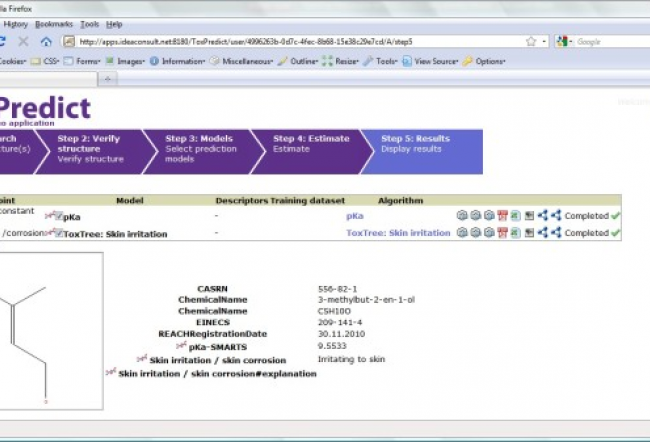The height and width of the screenshot is (442, 650).
Task: Open the View Source dropdown
Action: point(430,61)
